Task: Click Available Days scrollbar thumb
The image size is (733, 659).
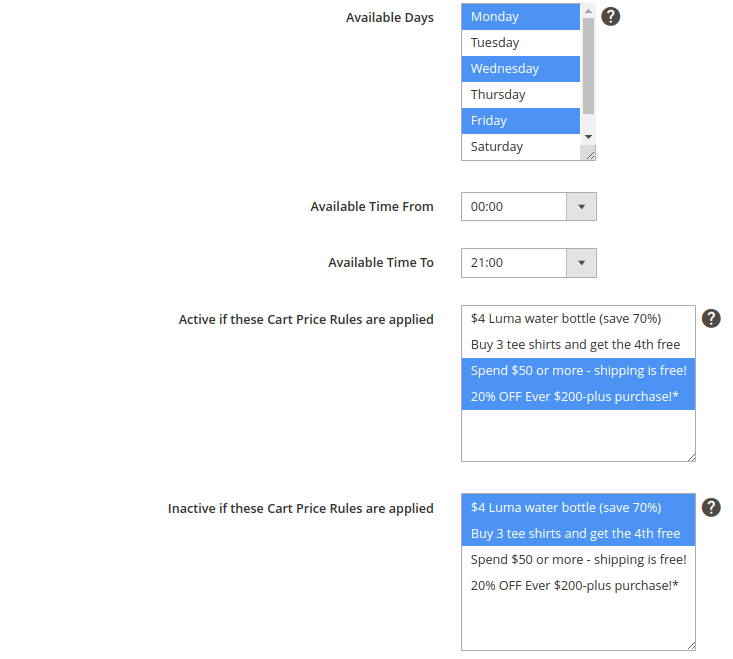Action: pos(589,66)
